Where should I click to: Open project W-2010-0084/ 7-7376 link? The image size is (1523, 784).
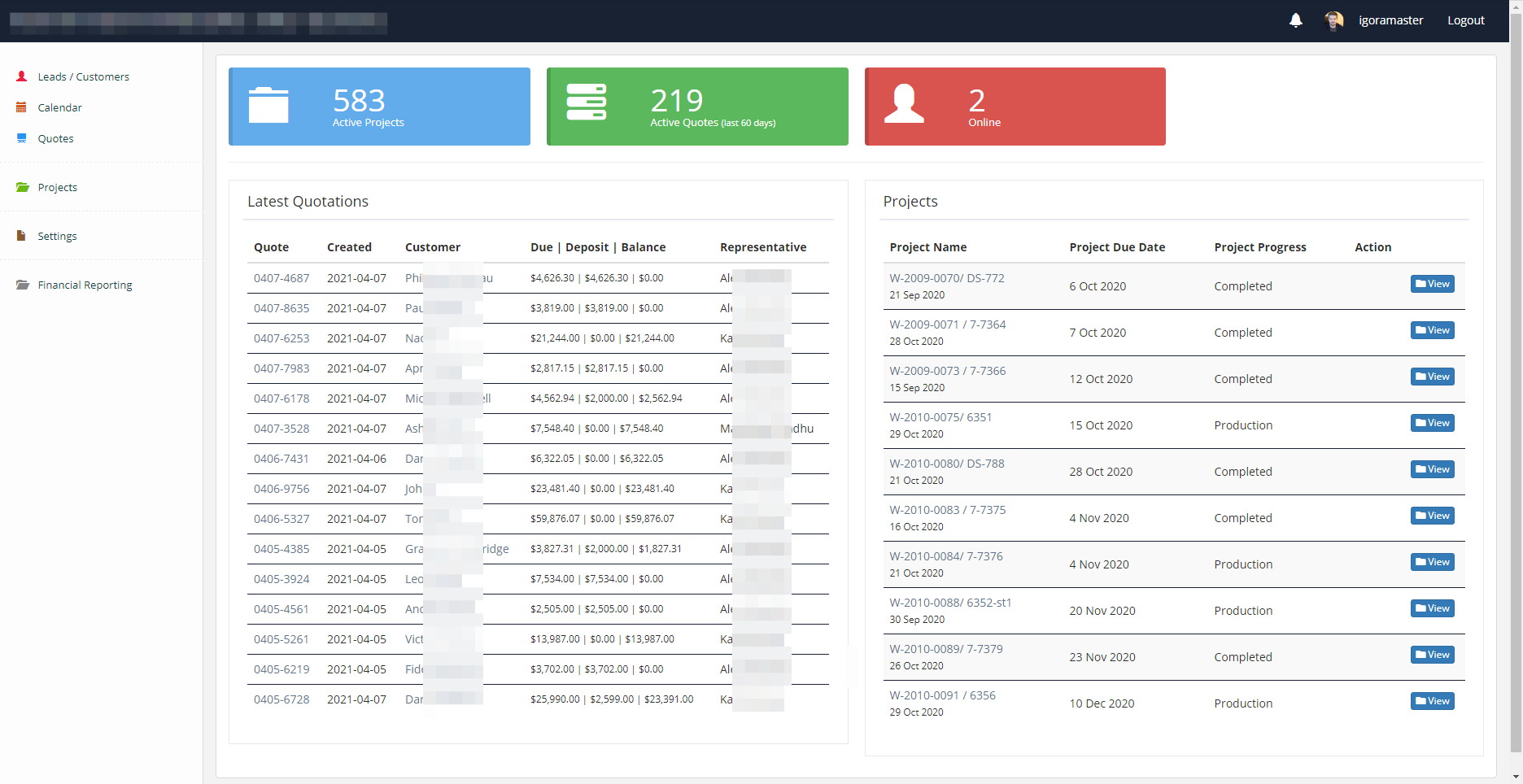pos(945,556)
